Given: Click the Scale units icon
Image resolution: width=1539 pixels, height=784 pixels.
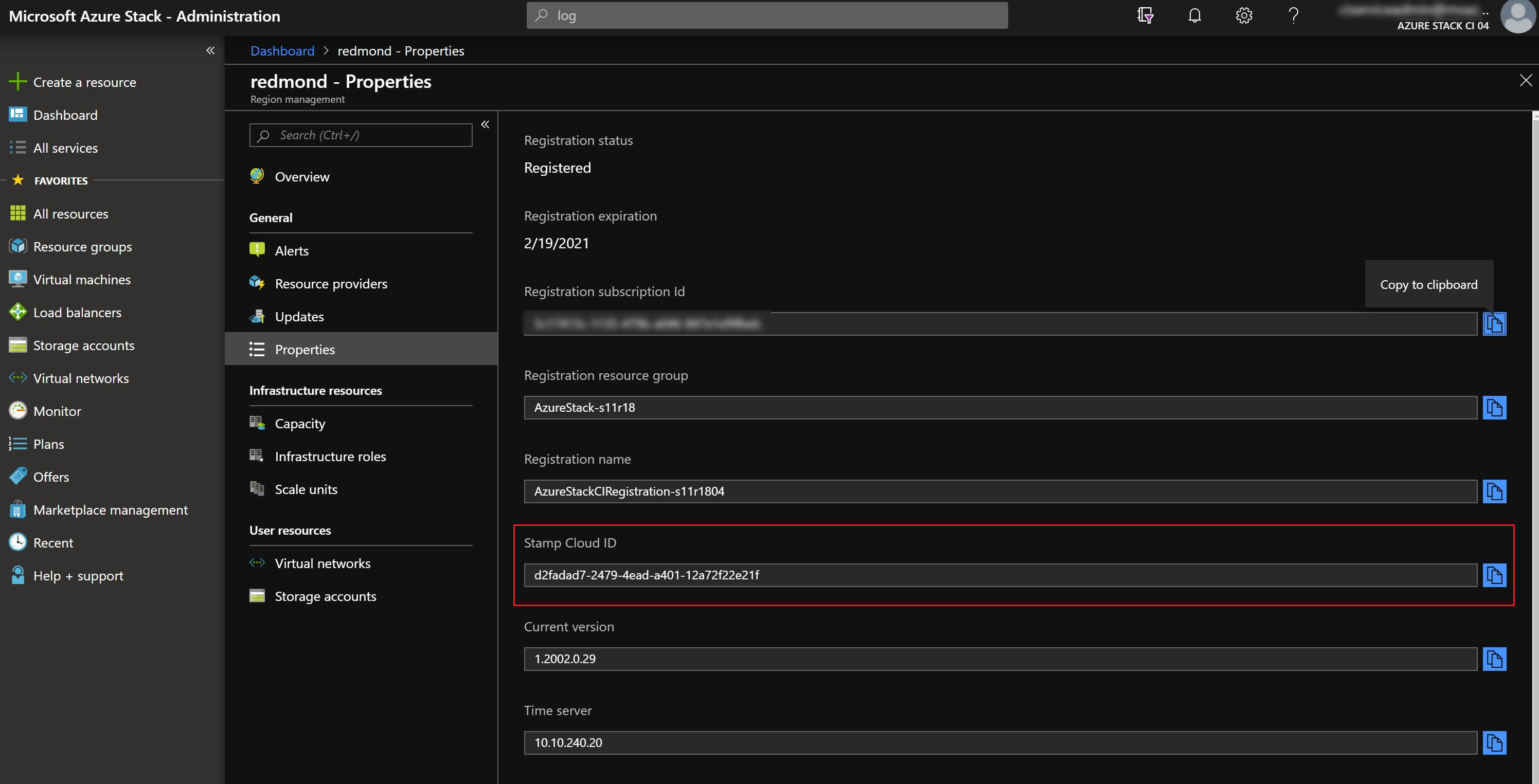Looking at the screenshot, I should (x=258, y=488).
